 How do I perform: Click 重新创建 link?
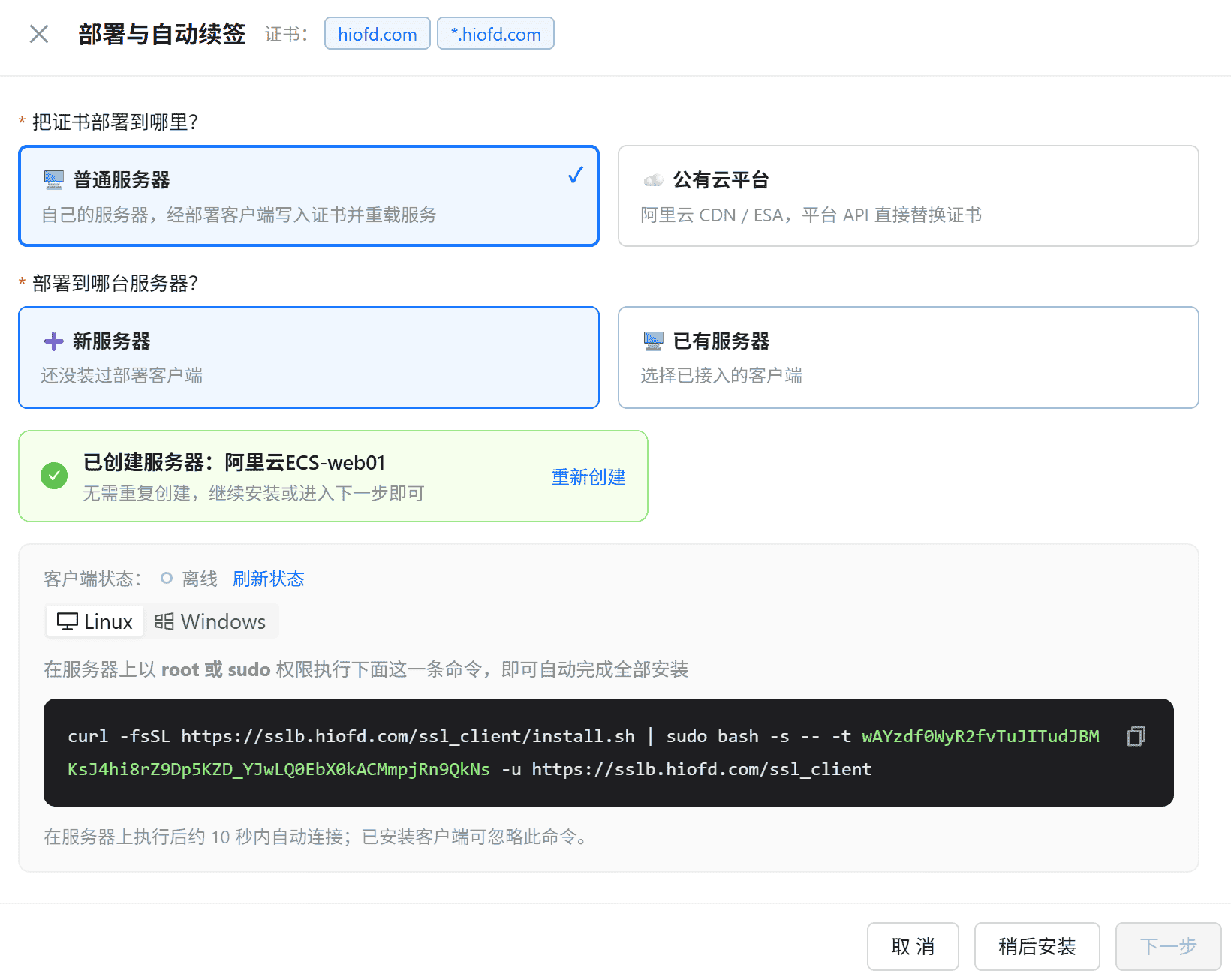[x=588, y=477]
